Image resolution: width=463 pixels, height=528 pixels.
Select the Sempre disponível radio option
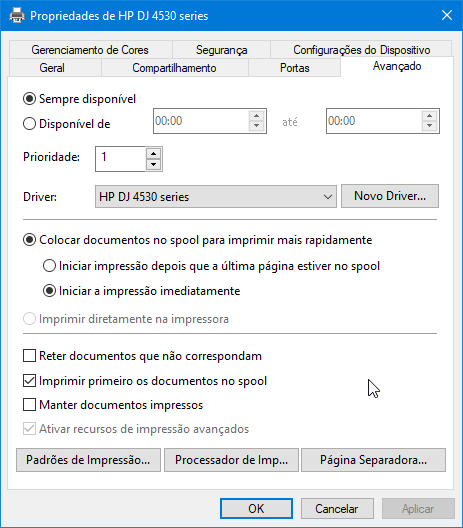[29, 99]
